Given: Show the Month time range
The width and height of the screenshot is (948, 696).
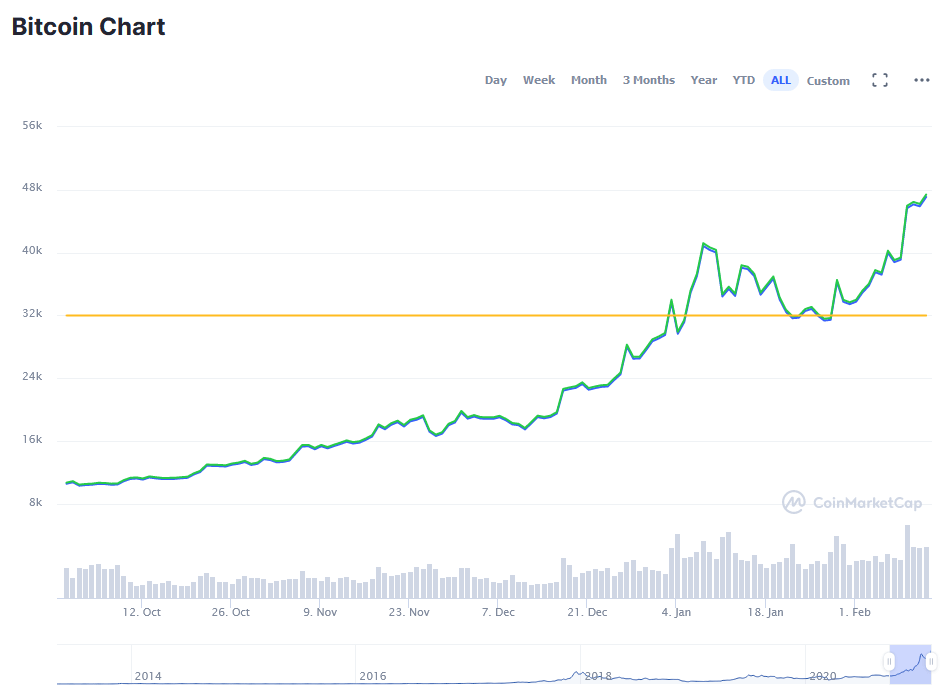Looking at the screenshot, I should pos(589,81).
